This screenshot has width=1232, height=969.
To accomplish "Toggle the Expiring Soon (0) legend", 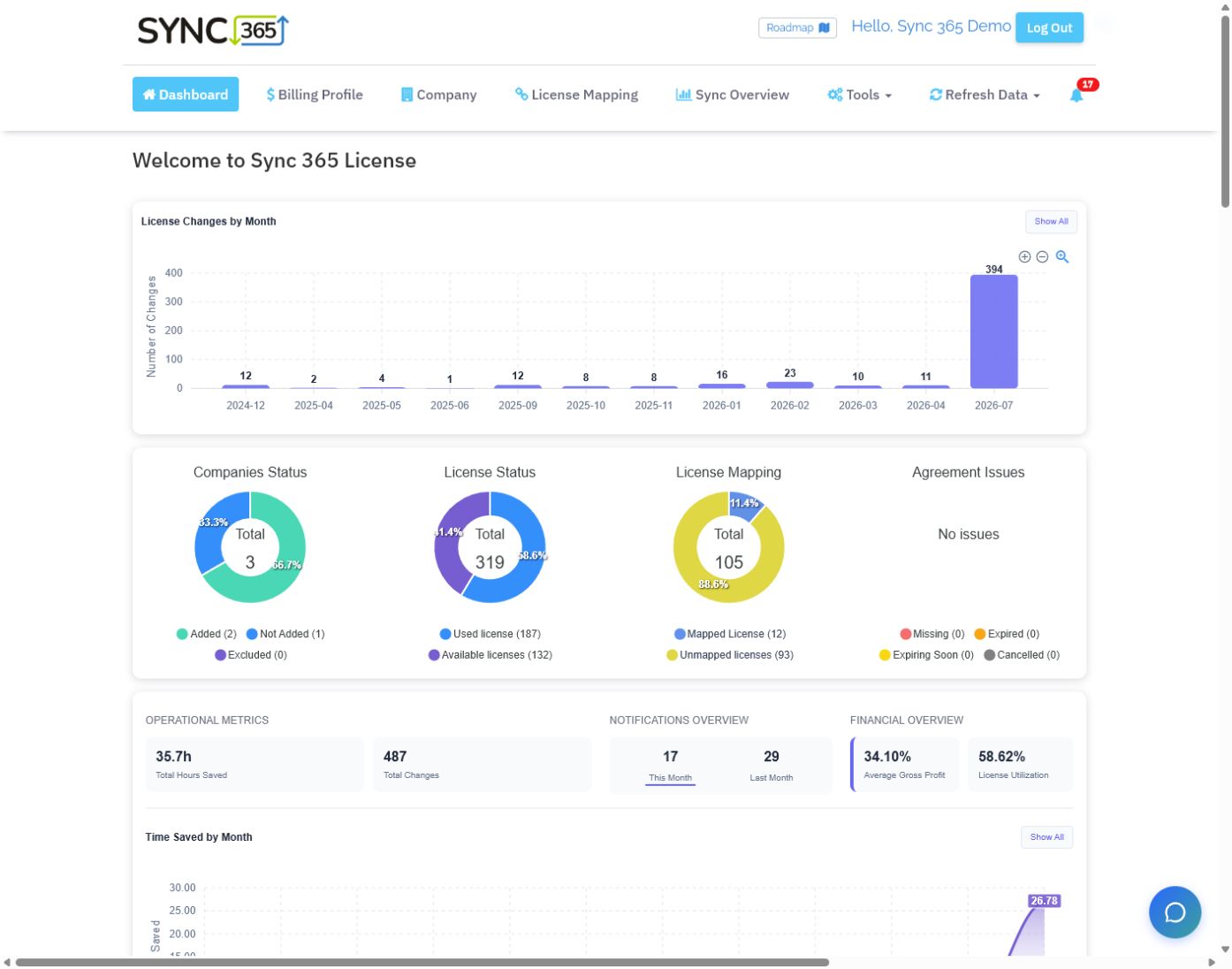I will click(x=926, y=655).
